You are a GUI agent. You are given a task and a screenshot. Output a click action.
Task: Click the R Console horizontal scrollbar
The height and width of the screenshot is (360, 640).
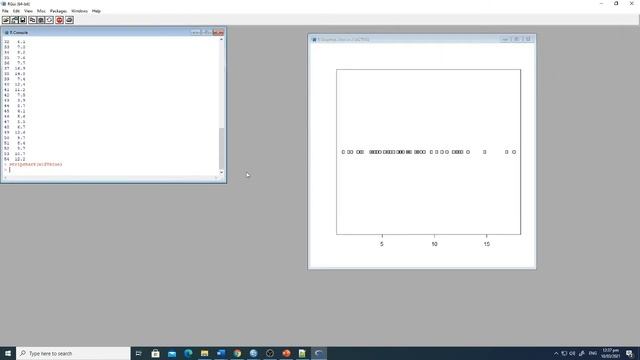click(110, 178)
